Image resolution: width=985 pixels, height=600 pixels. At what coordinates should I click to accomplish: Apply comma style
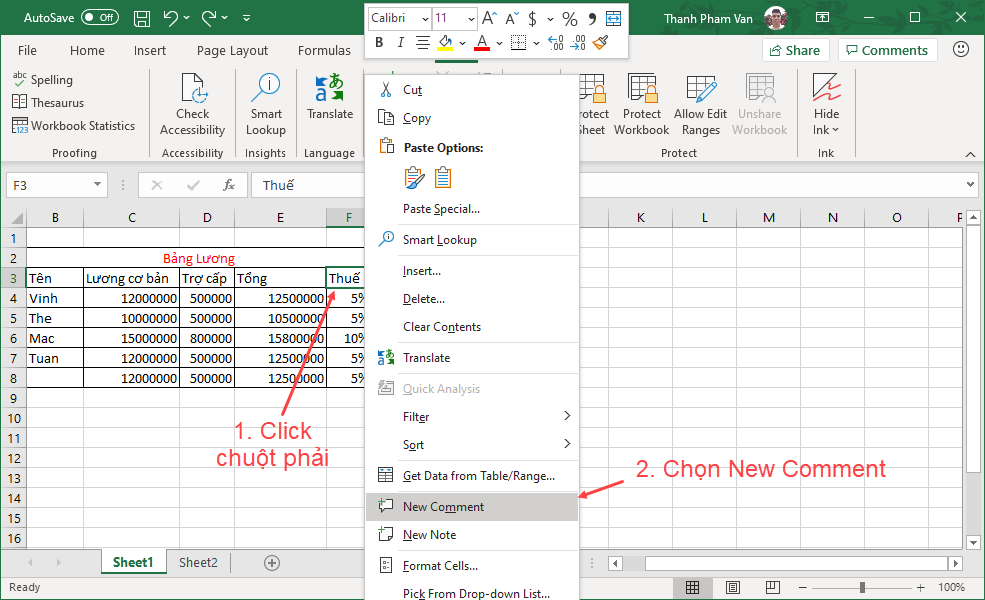[x=592, y=19]
